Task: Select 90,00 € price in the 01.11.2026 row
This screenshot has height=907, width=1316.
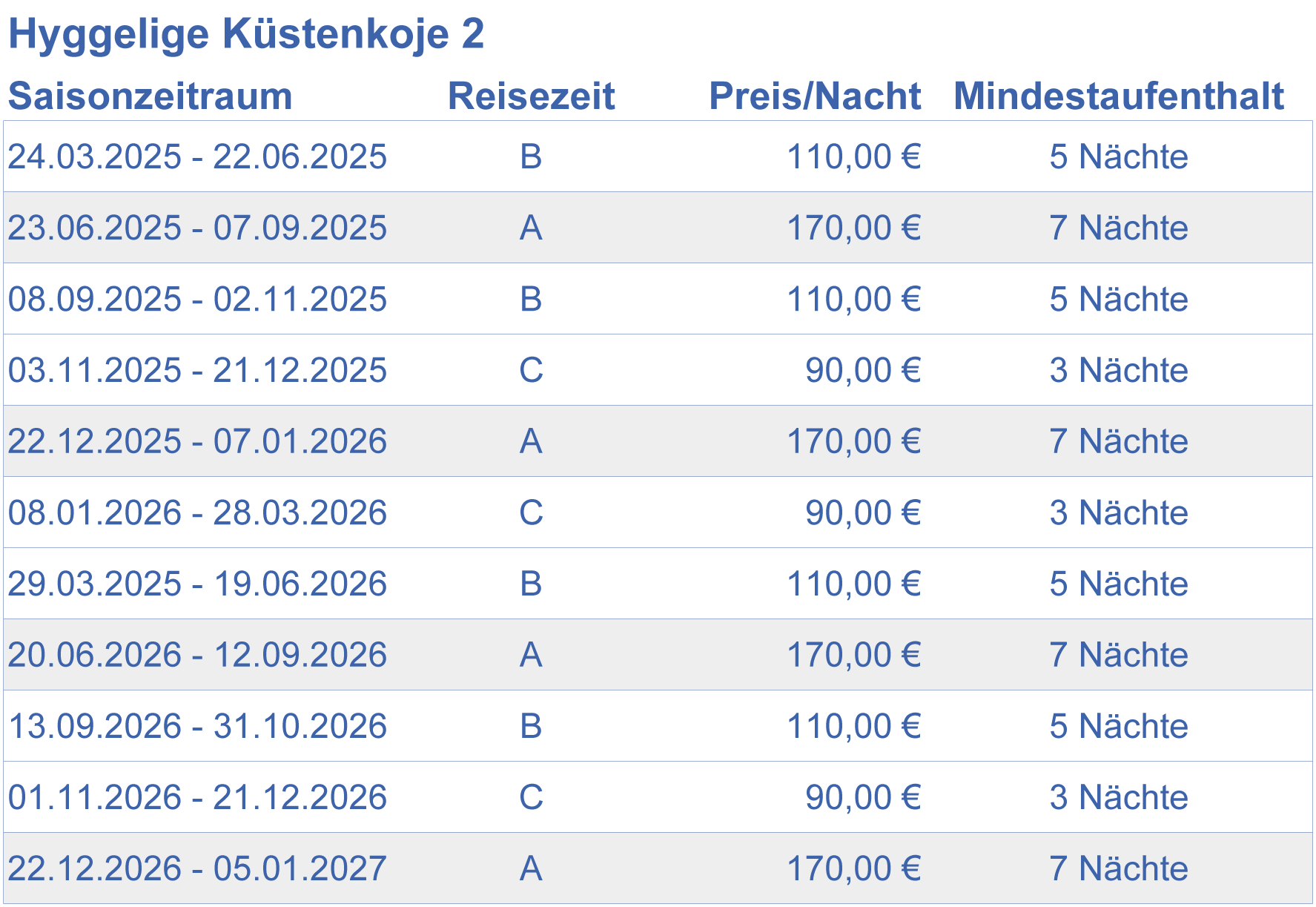Action: tap(863, 797)
